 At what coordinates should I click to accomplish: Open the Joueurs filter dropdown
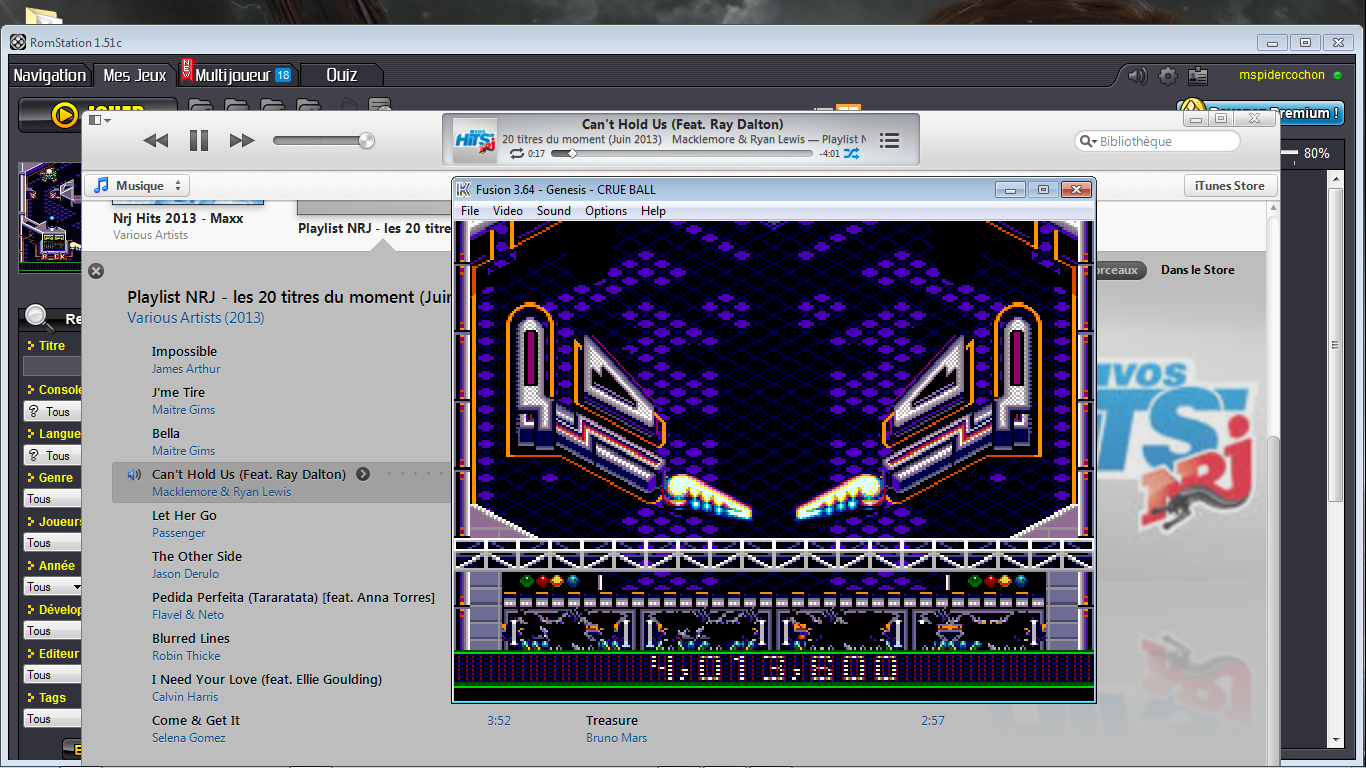pyautogui.click(x=52, y=543)
